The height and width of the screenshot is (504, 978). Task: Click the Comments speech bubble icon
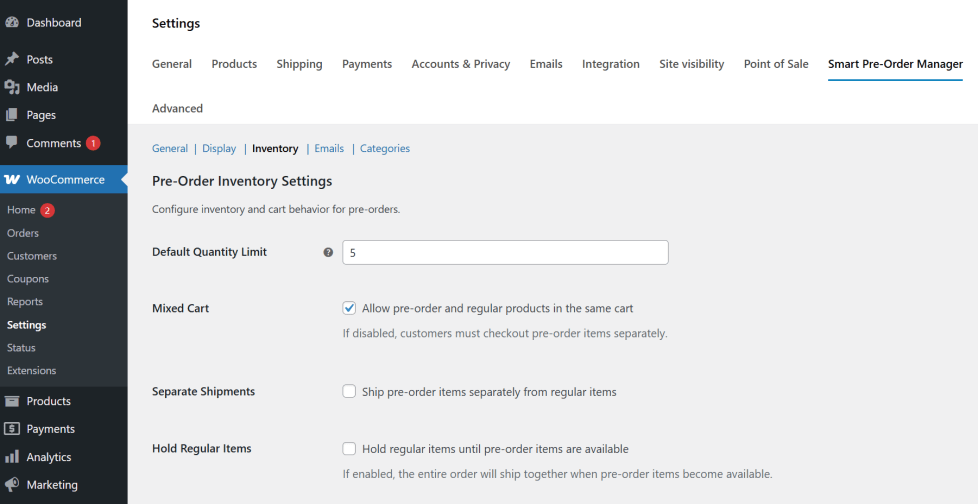click(x=12, y=143)
